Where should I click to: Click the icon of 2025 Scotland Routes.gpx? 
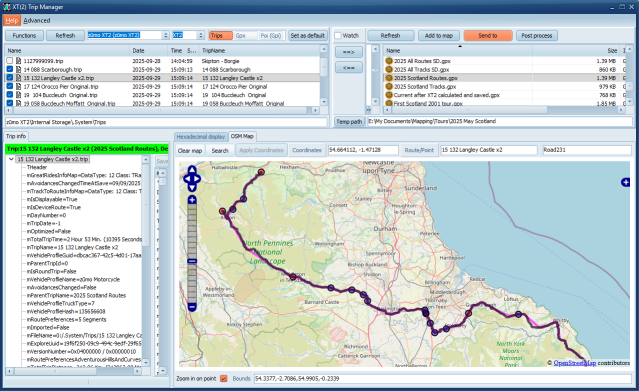[x=389, y=78]
